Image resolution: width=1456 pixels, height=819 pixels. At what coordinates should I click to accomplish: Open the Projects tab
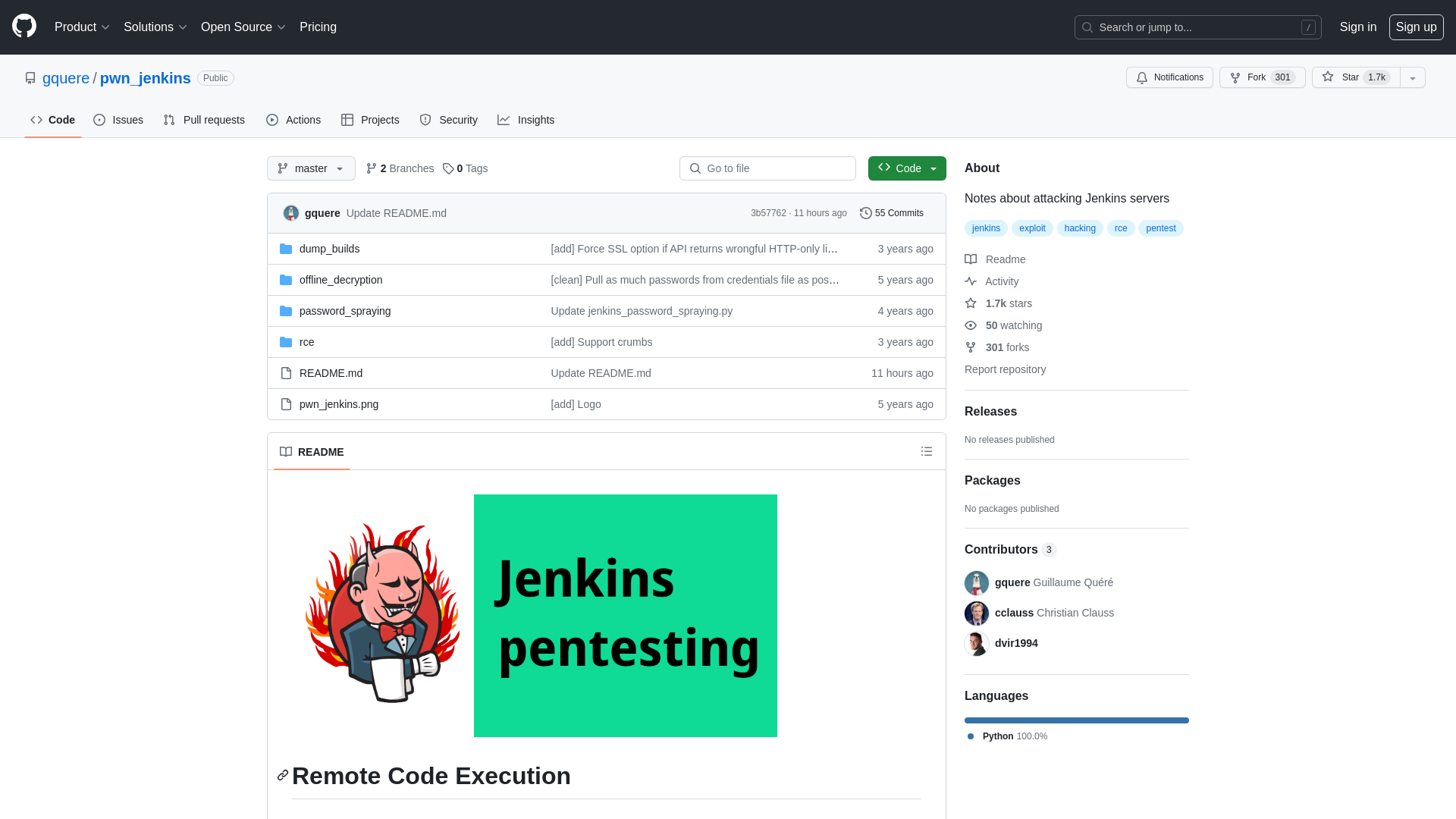[370, 120]
